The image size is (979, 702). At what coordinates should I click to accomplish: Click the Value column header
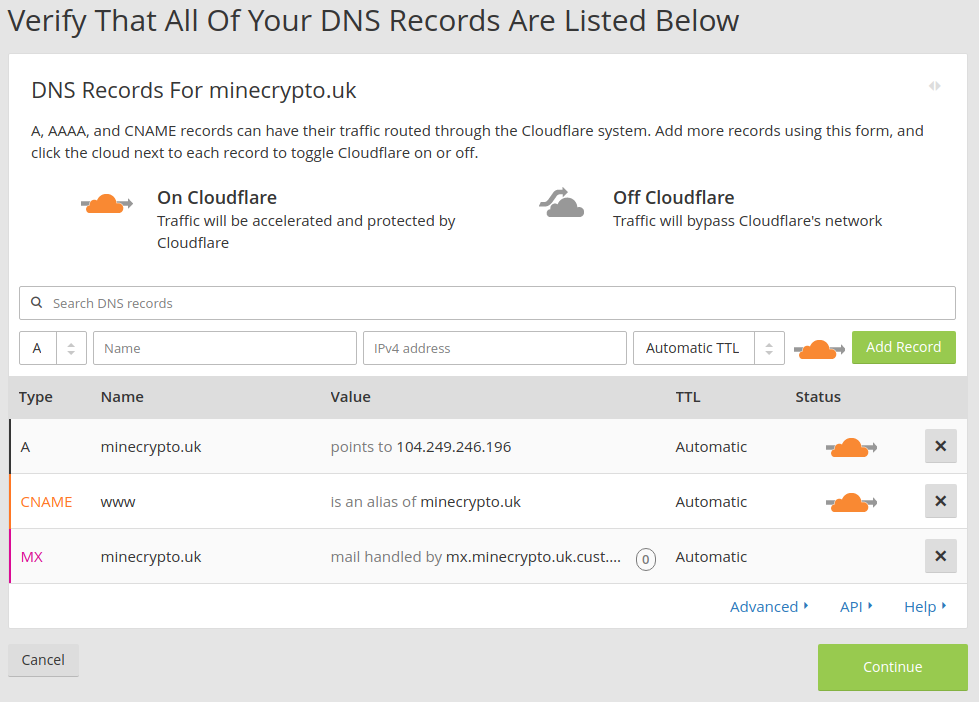[350, 397]
